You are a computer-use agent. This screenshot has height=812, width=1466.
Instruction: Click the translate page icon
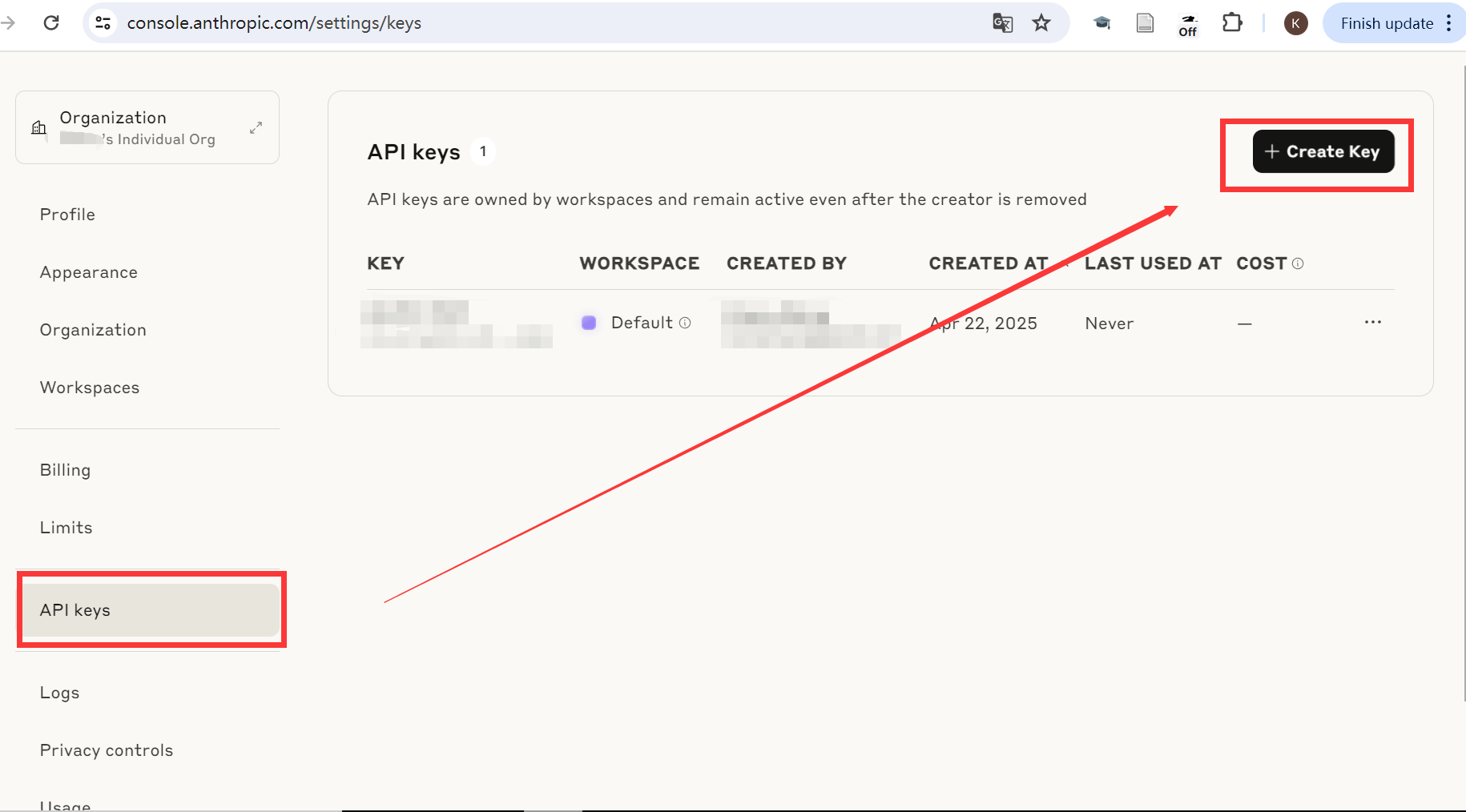(1002, 22)
